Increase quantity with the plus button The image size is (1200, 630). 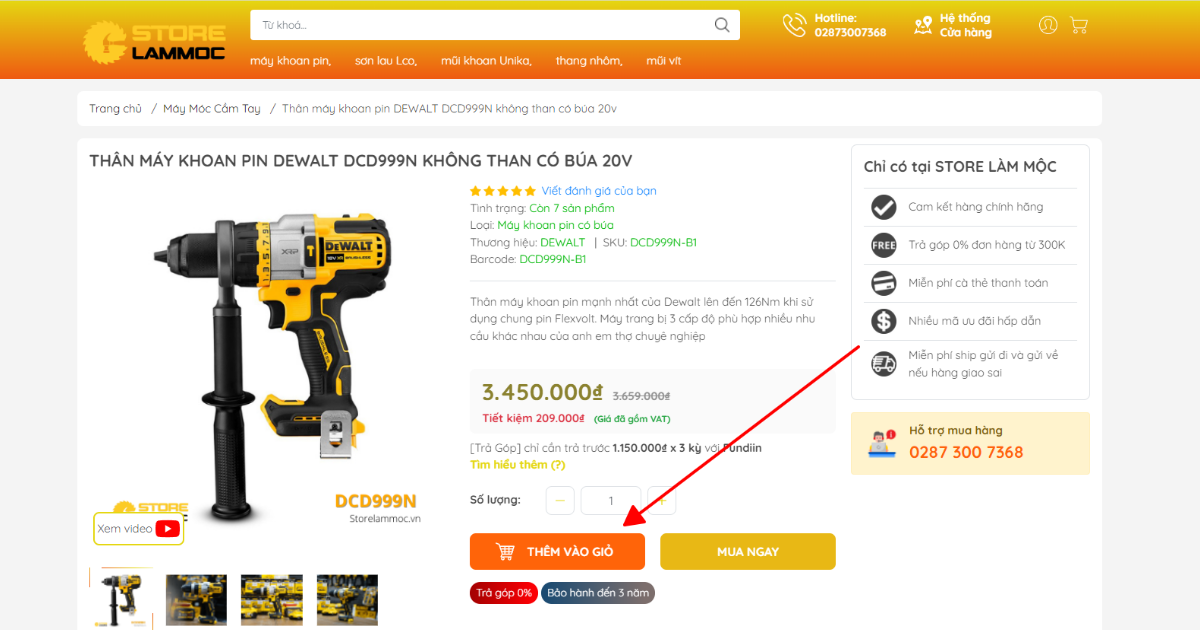click(661, 500)
